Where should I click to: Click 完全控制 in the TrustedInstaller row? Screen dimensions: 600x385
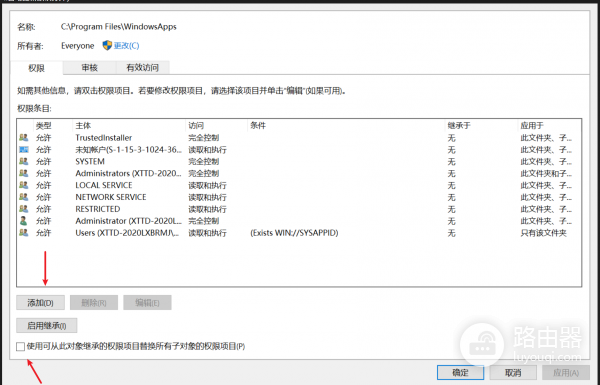(x=204, y=137)
